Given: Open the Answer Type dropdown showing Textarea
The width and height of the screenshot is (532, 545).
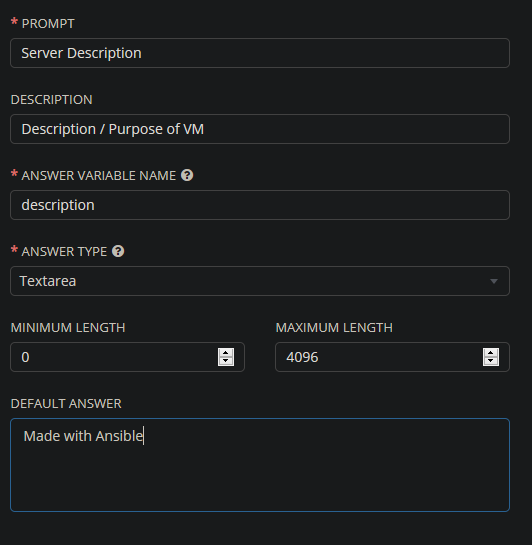Looking at the screenshot, I should (260, 281).
